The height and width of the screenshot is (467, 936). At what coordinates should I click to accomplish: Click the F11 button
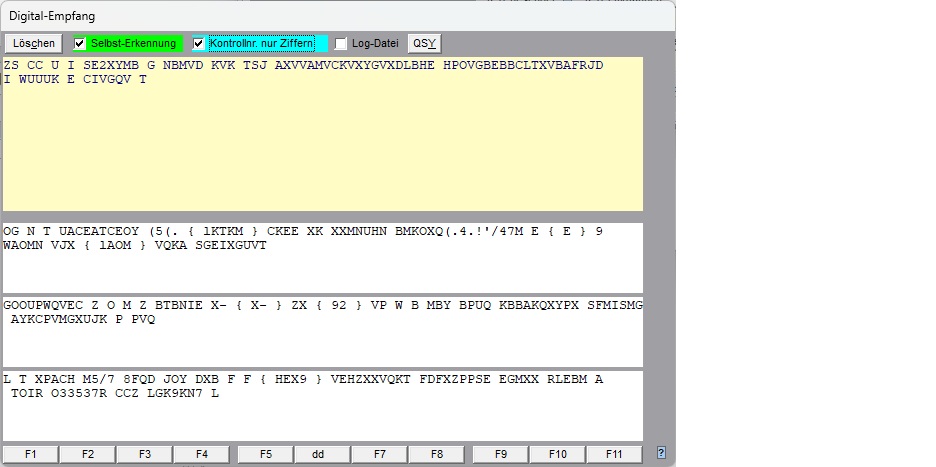614,454
